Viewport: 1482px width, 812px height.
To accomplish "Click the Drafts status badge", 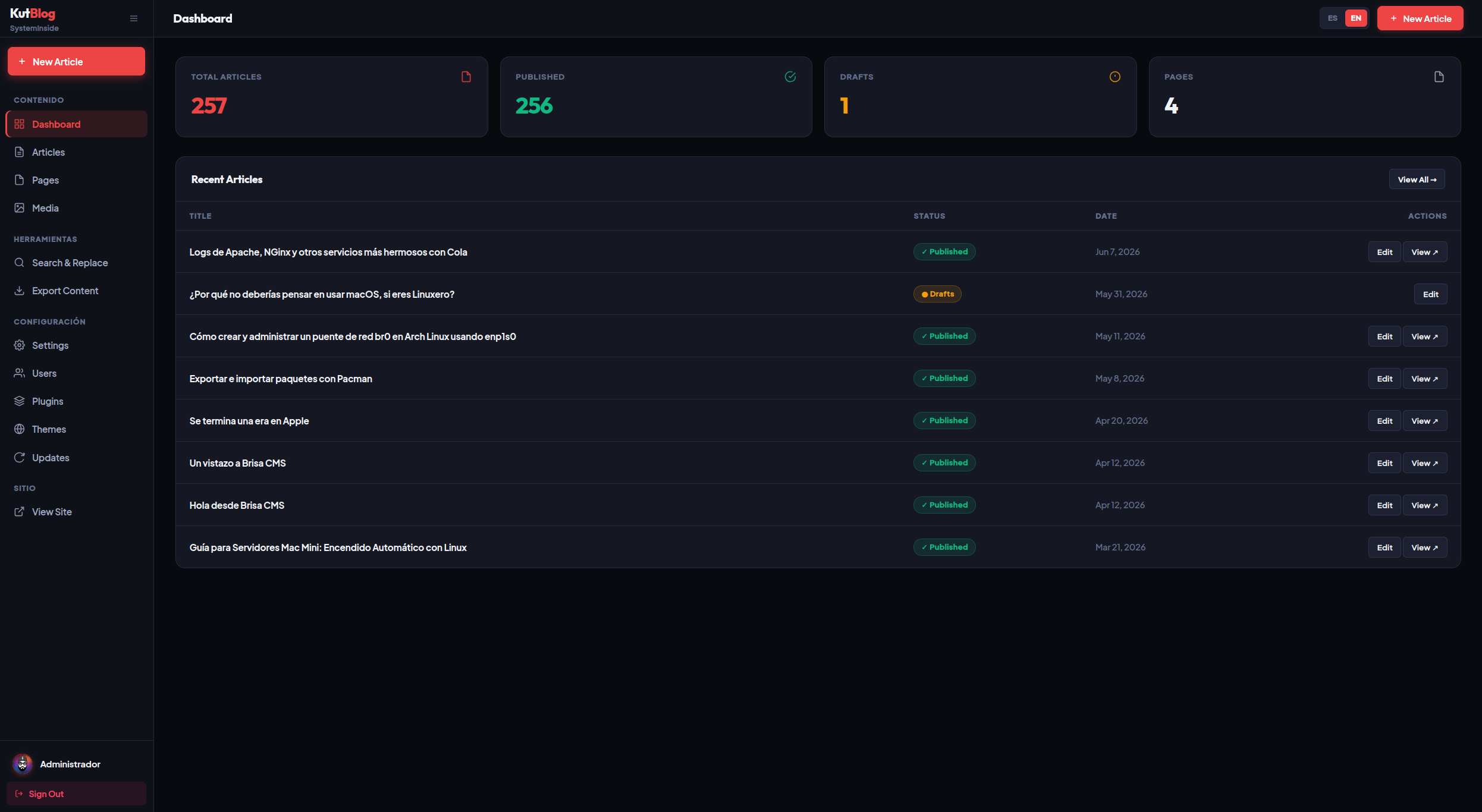I will pyautogui.click(x=937, y=294).
